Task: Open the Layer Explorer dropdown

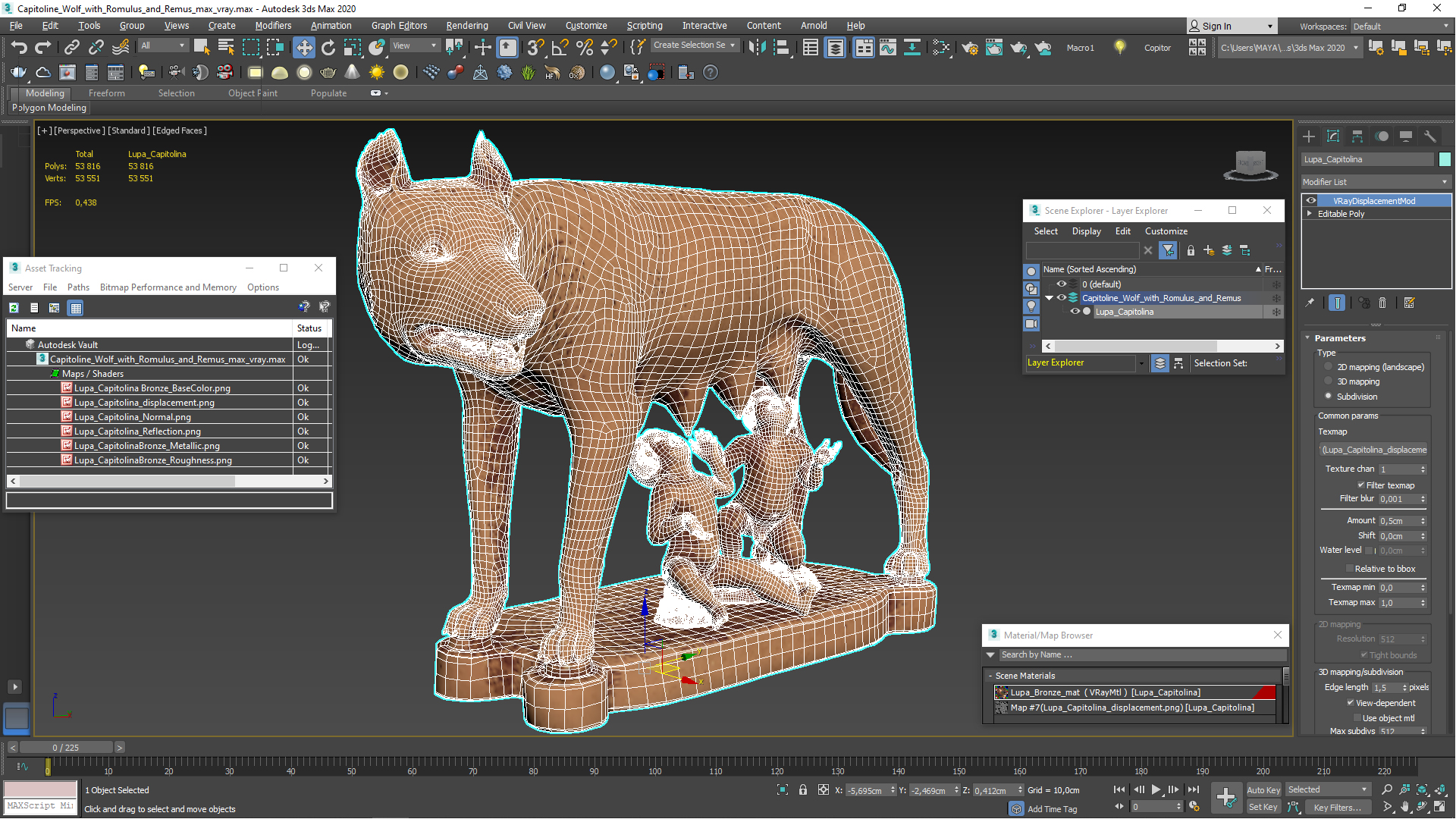Action: (x=1141, y=363)
